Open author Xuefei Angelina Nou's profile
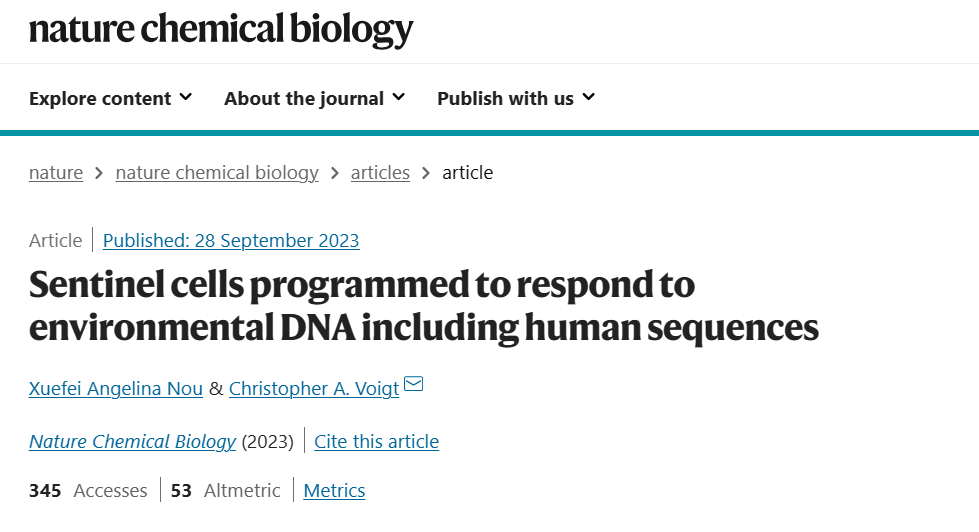Image resolution: width=979 pixels, height=532 pixels. click(116, 388)
